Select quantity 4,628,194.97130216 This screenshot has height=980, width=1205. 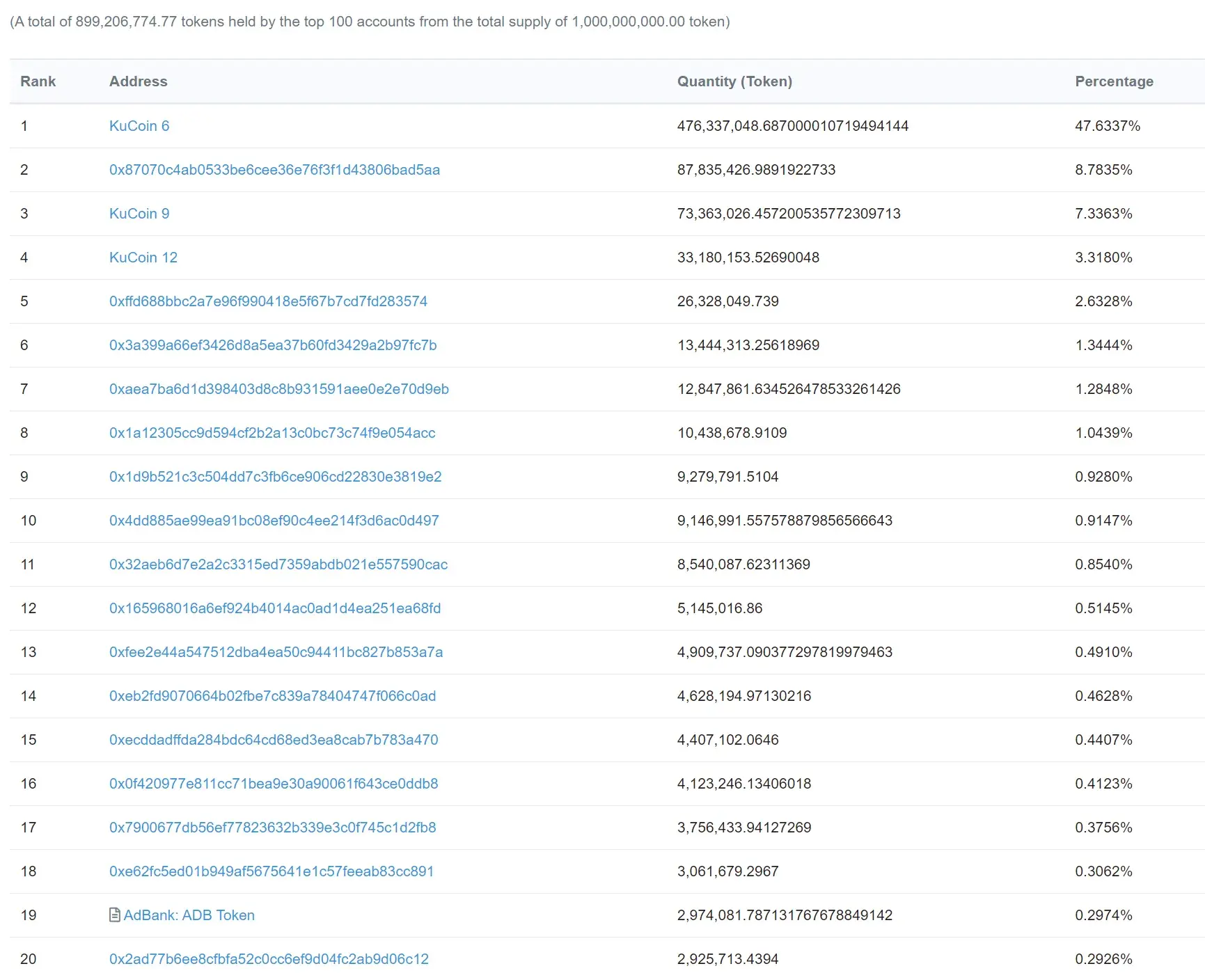pos(744,696)
